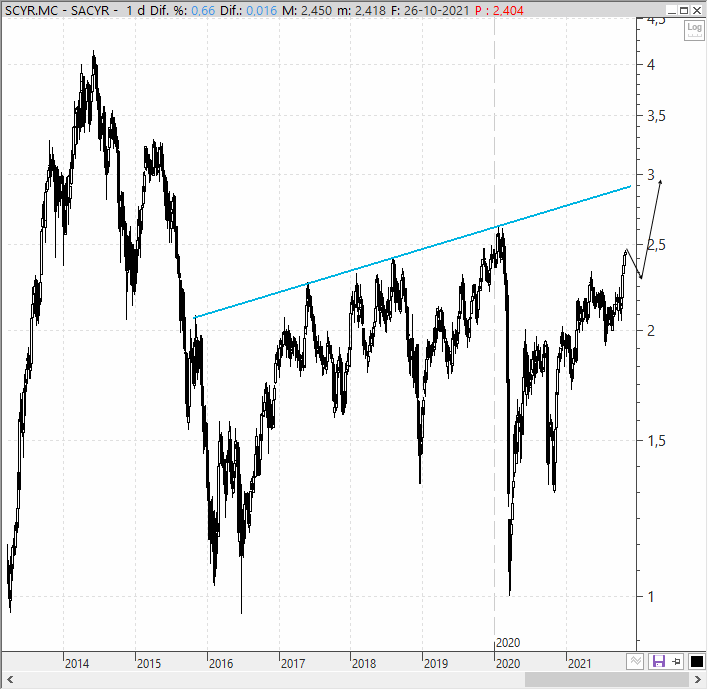Click the horizontal scrollbar thumb
The height and width of the screenshot is (690, 708).
click(x=607, y=680)
